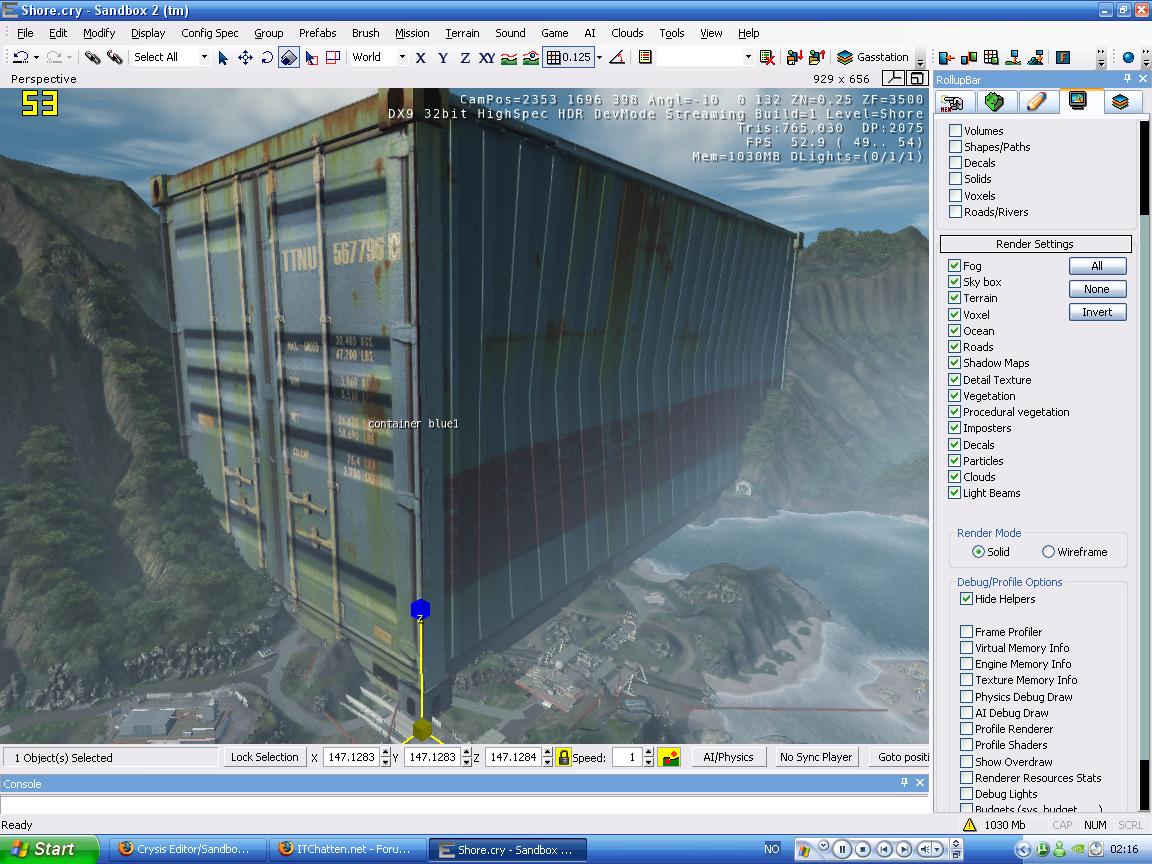The height and width of the screenshot is (864, 1152).
Task: Open the Prefabs menu
Action: click(317, 33)
